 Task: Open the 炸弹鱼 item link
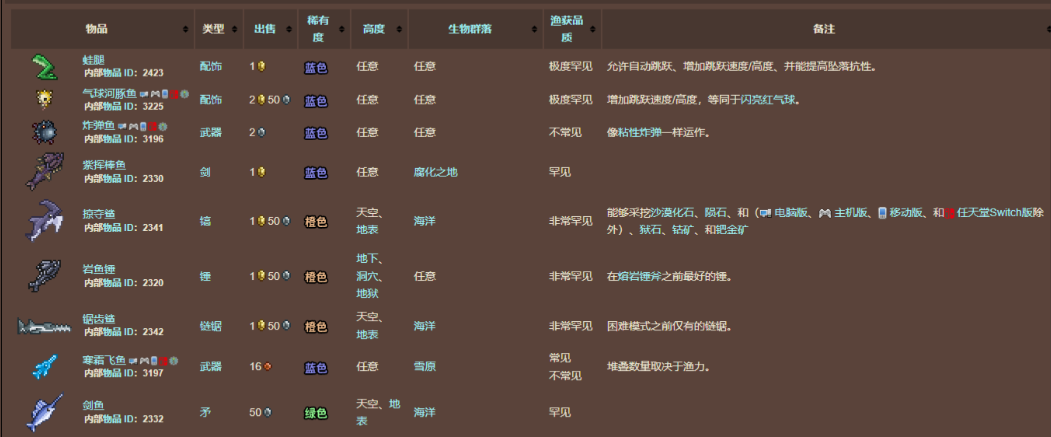[x=99, y=125]
